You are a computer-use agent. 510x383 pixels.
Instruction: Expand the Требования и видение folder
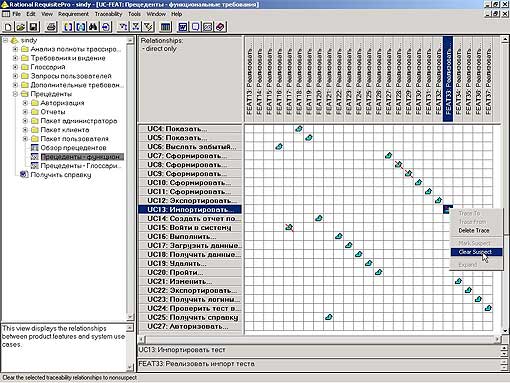point(15,58)
